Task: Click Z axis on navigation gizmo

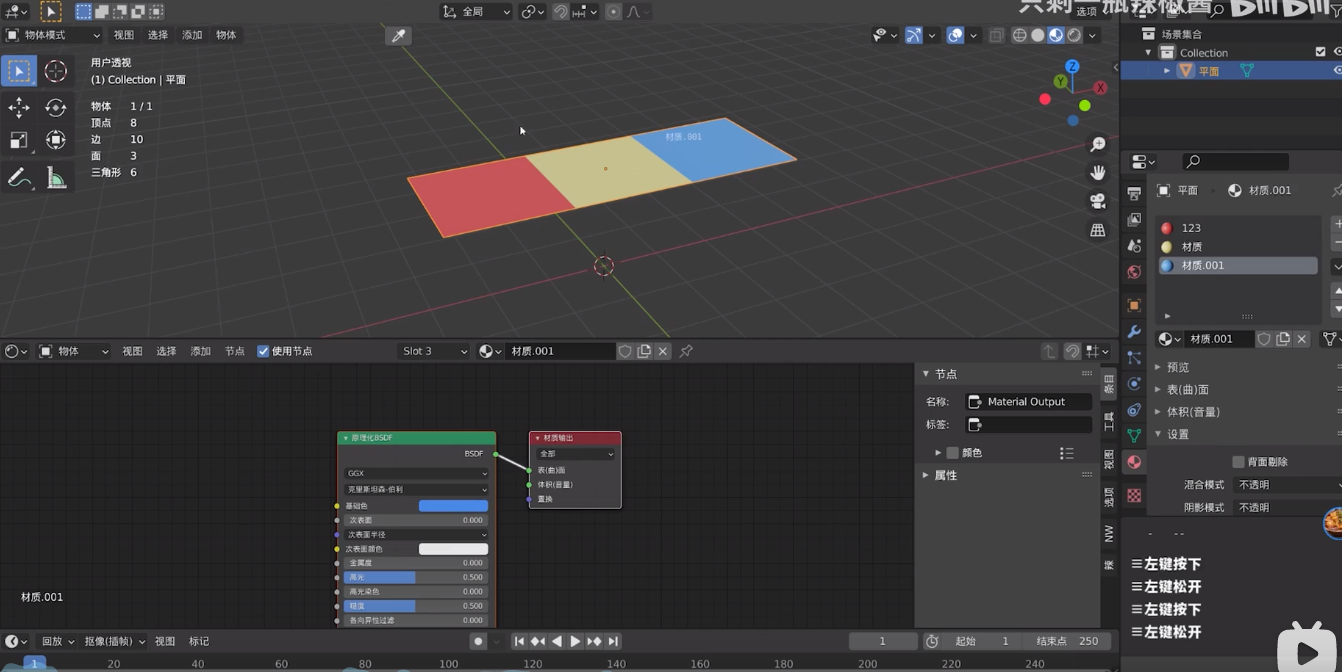Action: pos(1072,67)
